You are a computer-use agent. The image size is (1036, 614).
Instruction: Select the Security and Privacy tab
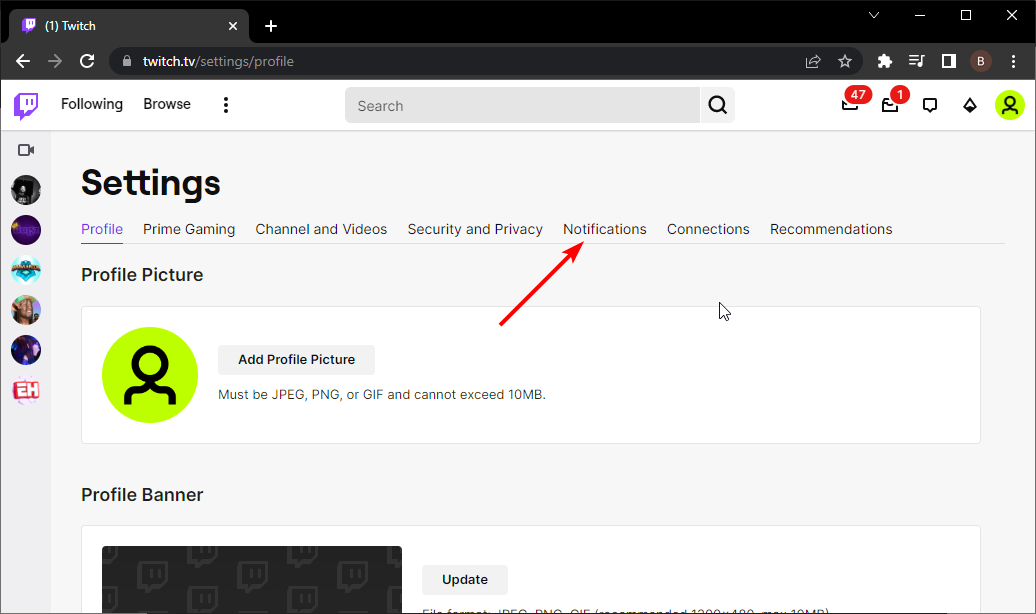(x=475, y=229)
